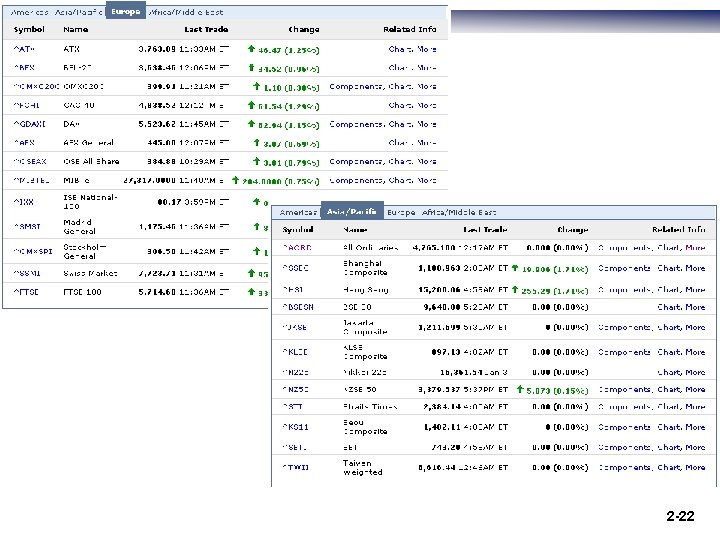Viewport: 720px width, 540px height.
Task: Open the ^SETI symbol link
Action: pos(294,447)
